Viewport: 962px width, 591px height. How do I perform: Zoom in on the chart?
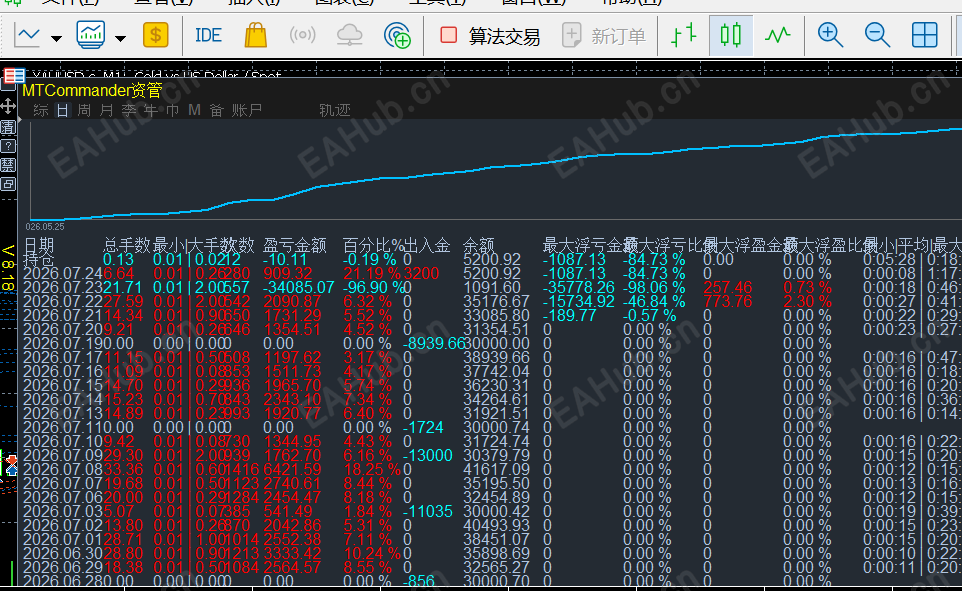[x=830, y=35]
